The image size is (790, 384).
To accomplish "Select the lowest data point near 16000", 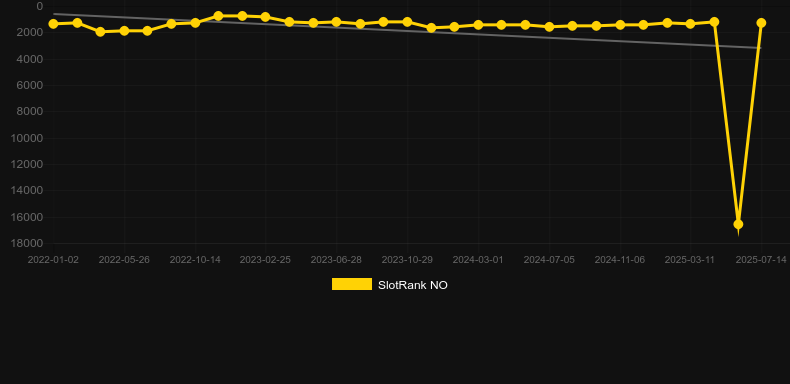I will click(738, 224).
